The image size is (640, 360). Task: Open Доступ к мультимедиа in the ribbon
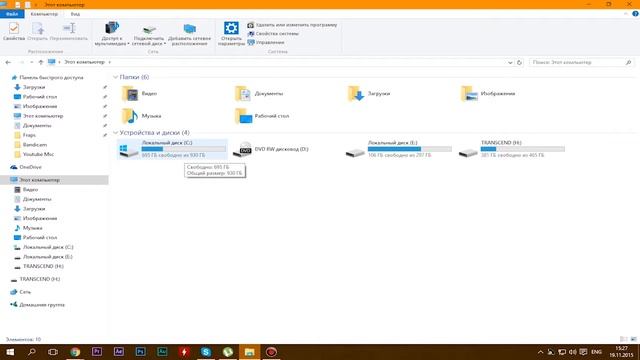tap(111, 34)
